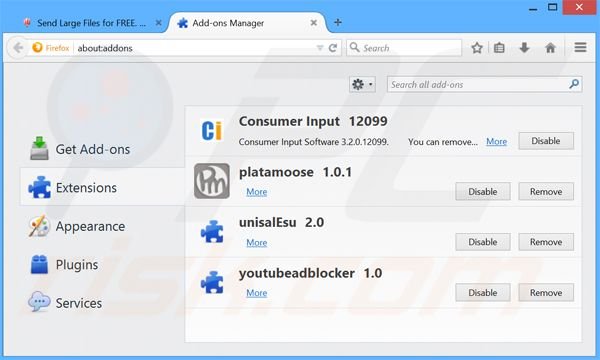The image size is (600, 360).
Task: Click Consumer Input Software 3.2.0.12099 description
Action: (313, 142)
